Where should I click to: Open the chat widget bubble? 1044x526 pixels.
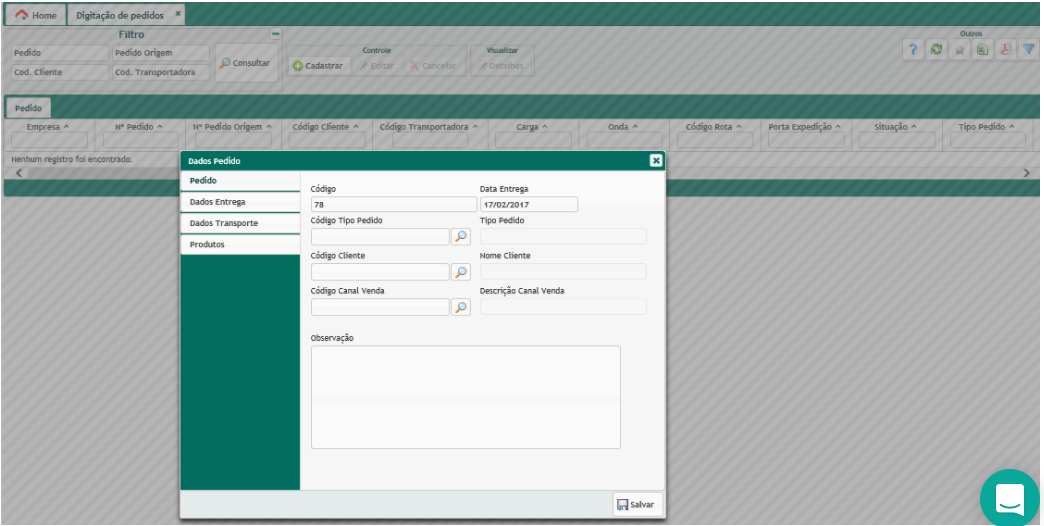click(x=1009, y=497)
